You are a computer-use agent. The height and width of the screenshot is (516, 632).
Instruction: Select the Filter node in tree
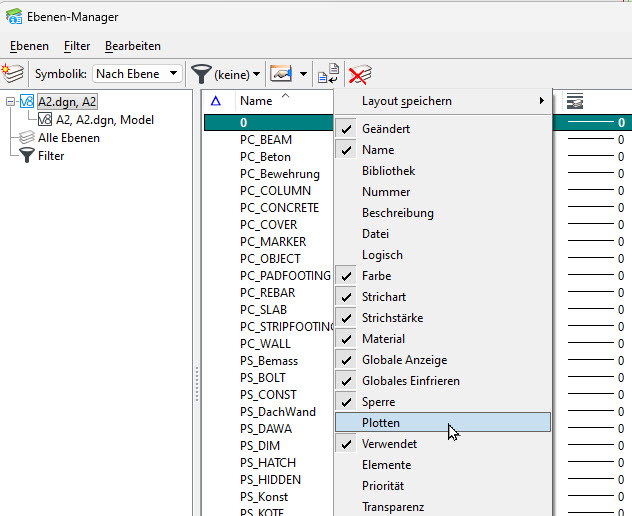click(52, 156)
